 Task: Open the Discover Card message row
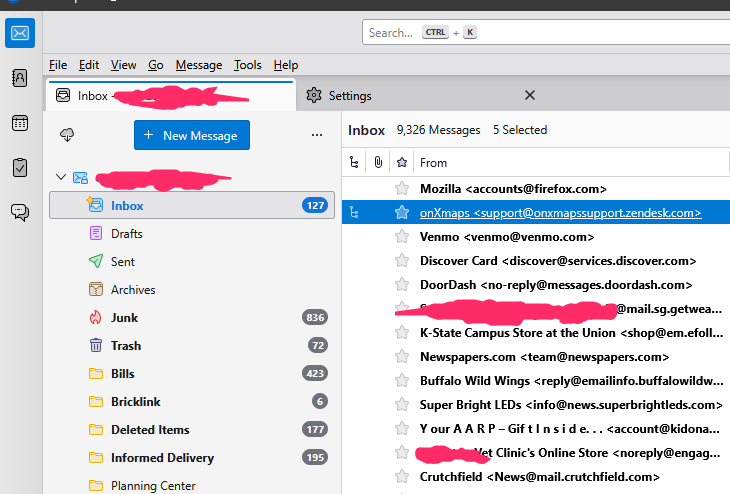[536, 261]
